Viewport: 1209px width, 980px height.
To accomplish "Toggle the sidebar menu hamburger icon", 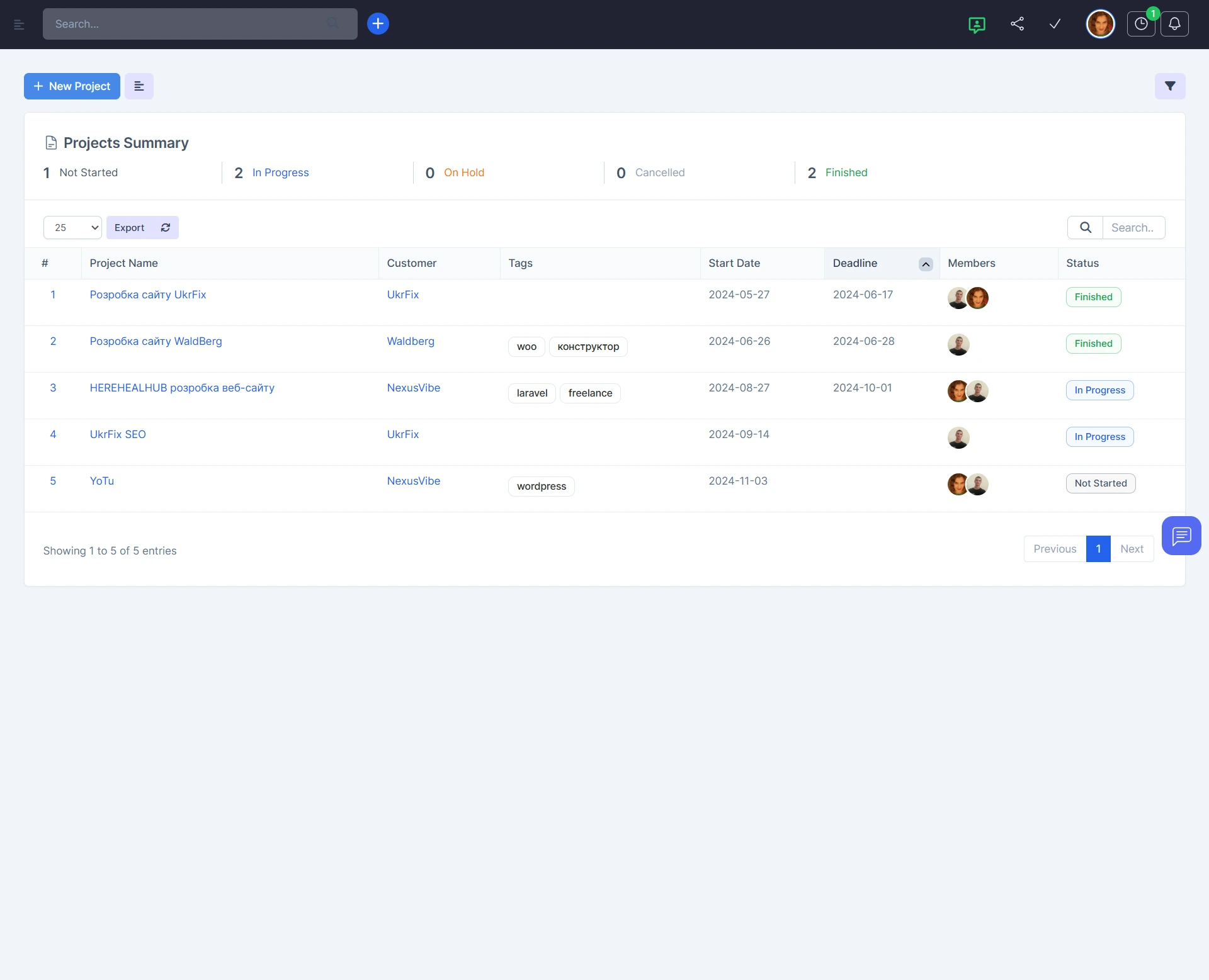I will (19, 25).
